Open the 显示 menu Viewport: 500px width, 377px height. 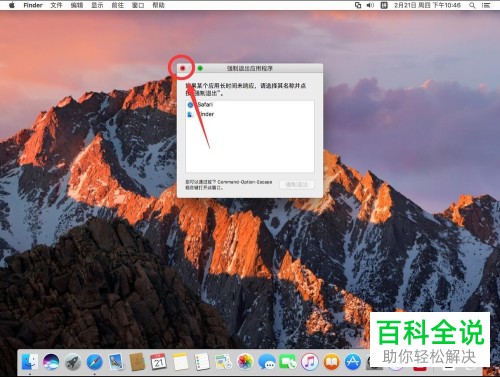coord(97,5)
